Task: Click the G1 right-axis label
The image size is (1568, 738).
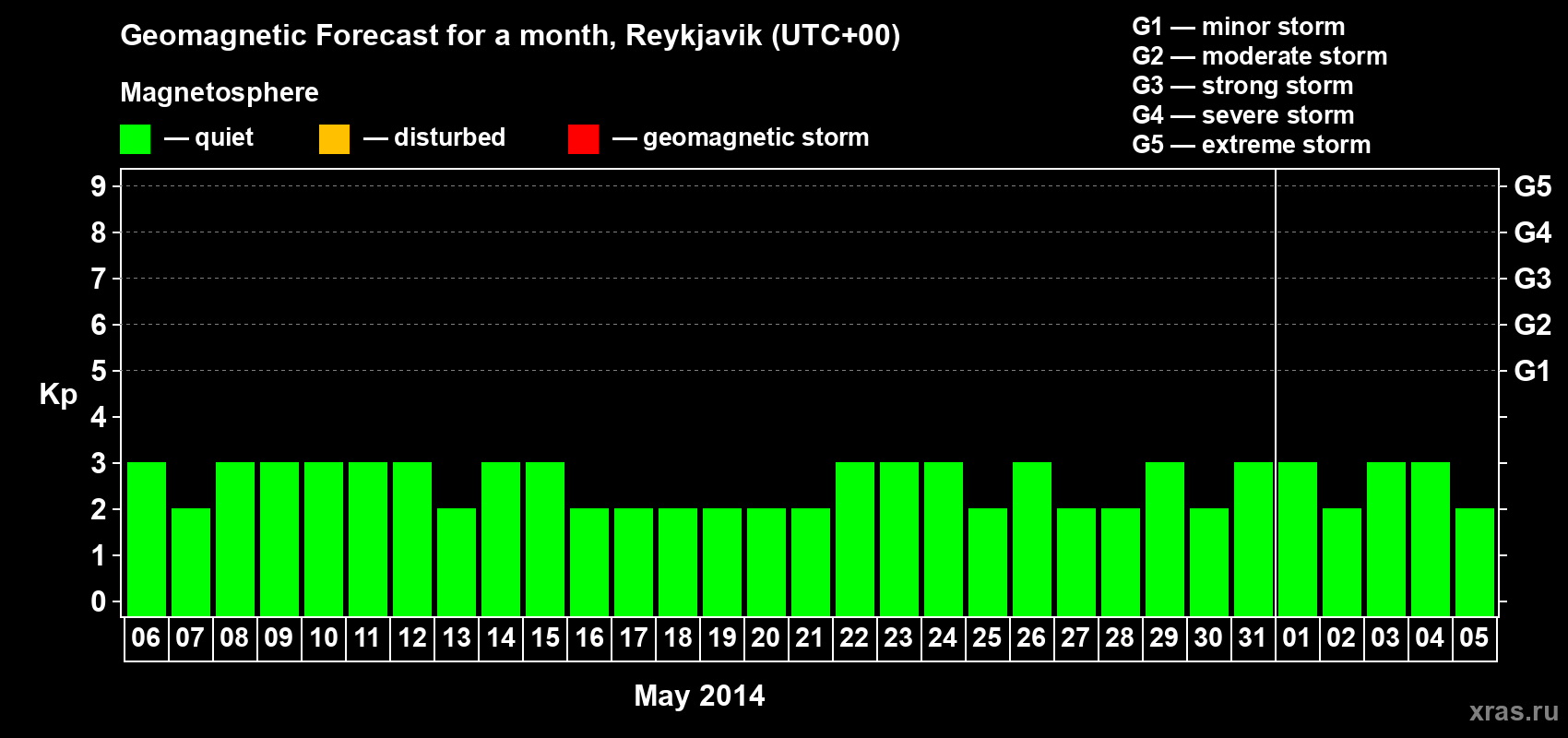Action: 1533,371
